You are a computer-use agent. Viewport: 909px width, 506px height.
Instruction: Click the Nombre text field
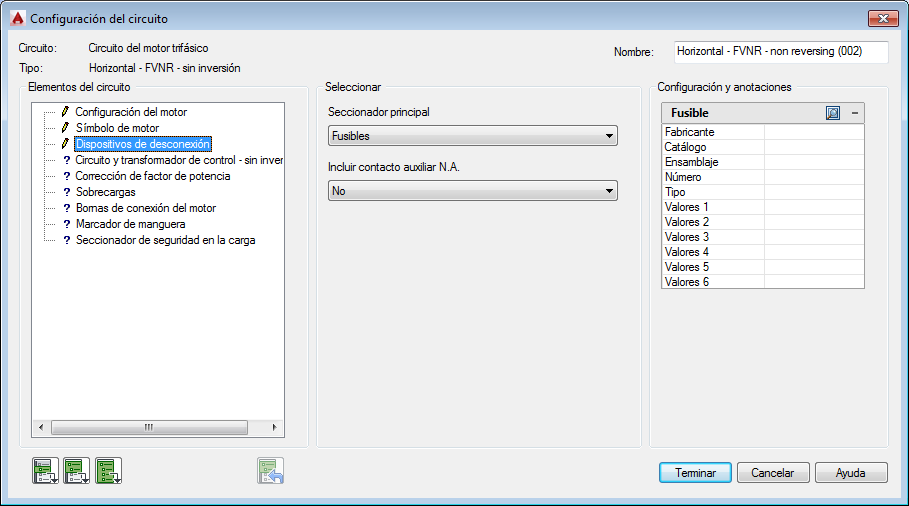click(x=780, y=51)
